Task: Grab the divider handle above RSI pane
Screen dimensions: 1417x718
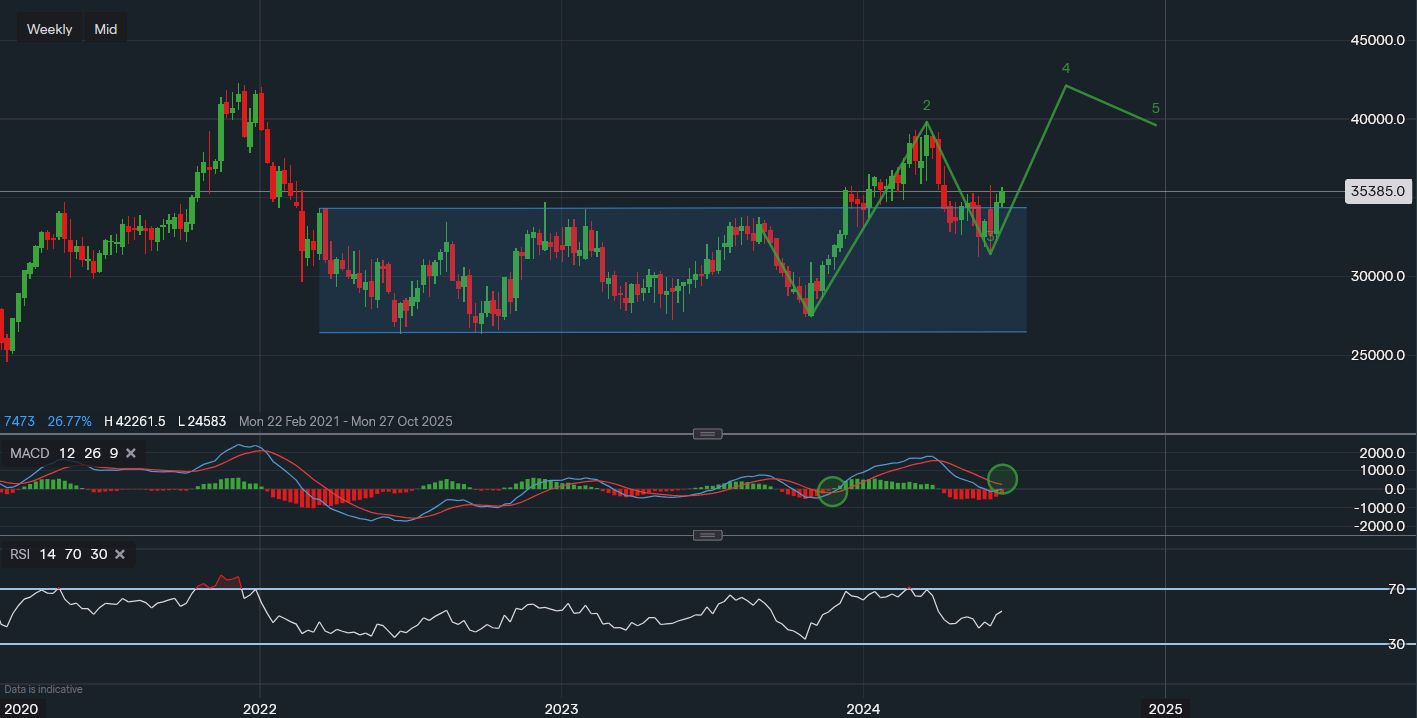Action: [x=707, y=535]
